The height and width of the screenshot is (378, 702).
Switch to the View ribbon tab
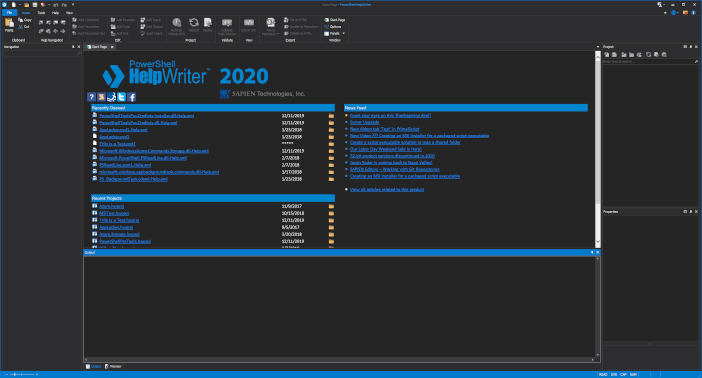click(69, 13)
